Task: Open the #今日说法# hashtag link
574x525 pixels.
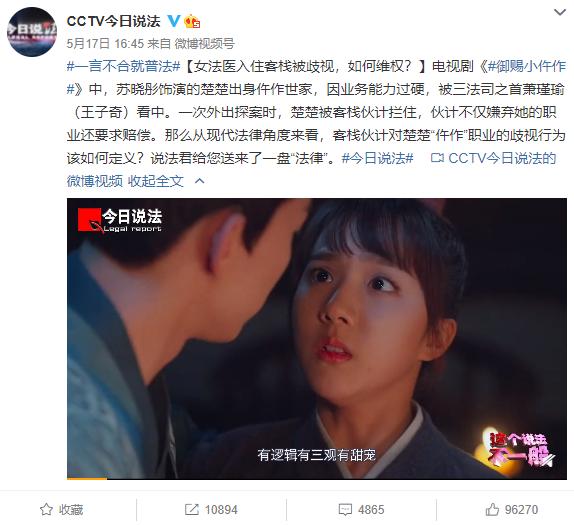Action: (377, 158)
